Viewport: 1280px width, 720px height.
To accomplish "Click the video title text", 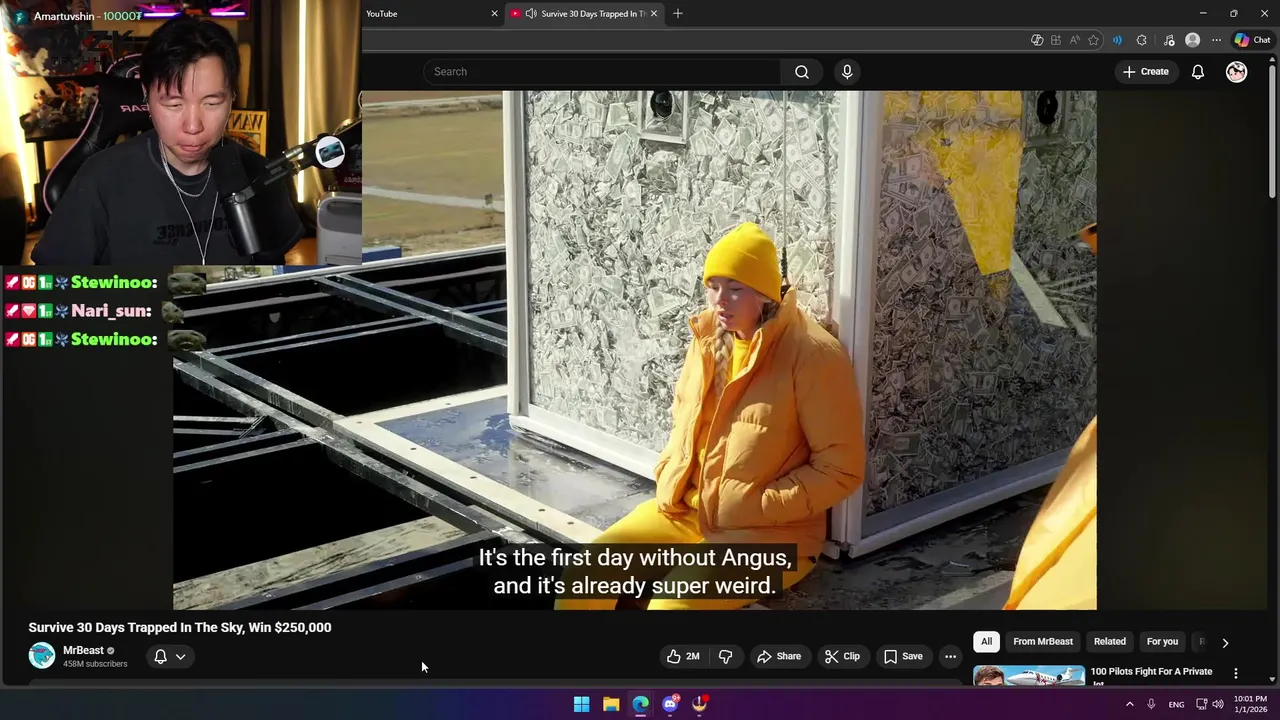I will point(180,627).
